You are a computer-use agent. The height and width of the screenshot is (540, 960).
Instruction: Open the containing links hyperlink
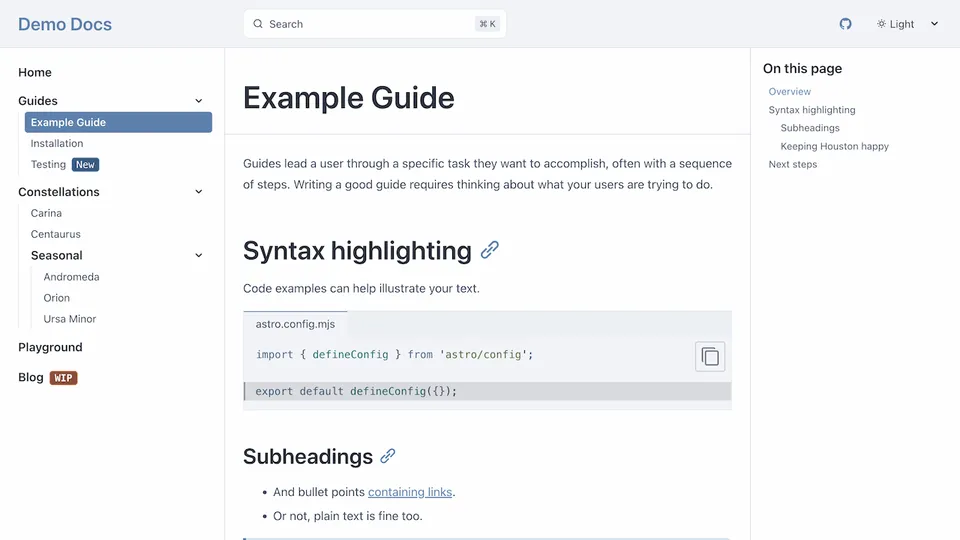[410, 492]
